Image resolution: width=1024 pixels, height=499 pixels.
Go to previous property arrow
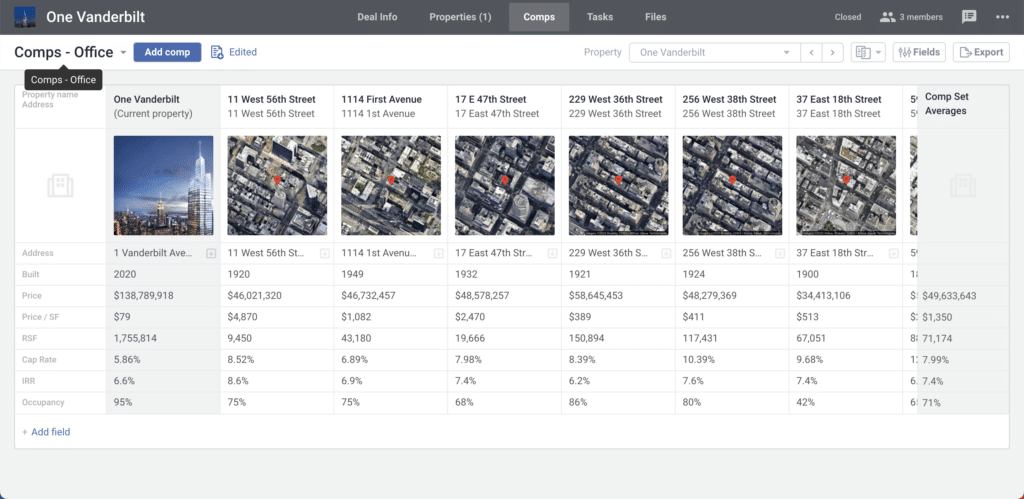[811, 52]
